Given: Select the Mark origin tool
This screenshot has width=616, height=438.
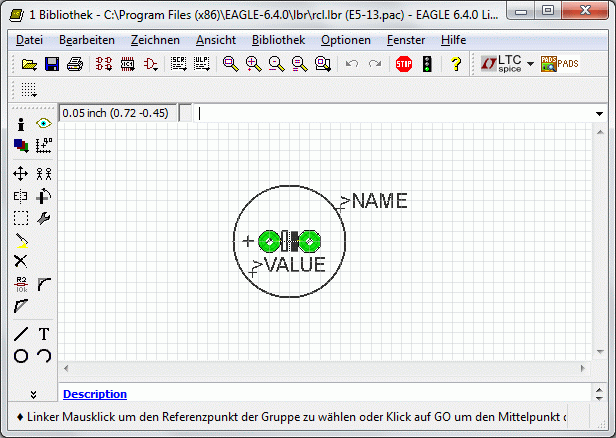Looking at the screenshot, I should tap(44, 146).
